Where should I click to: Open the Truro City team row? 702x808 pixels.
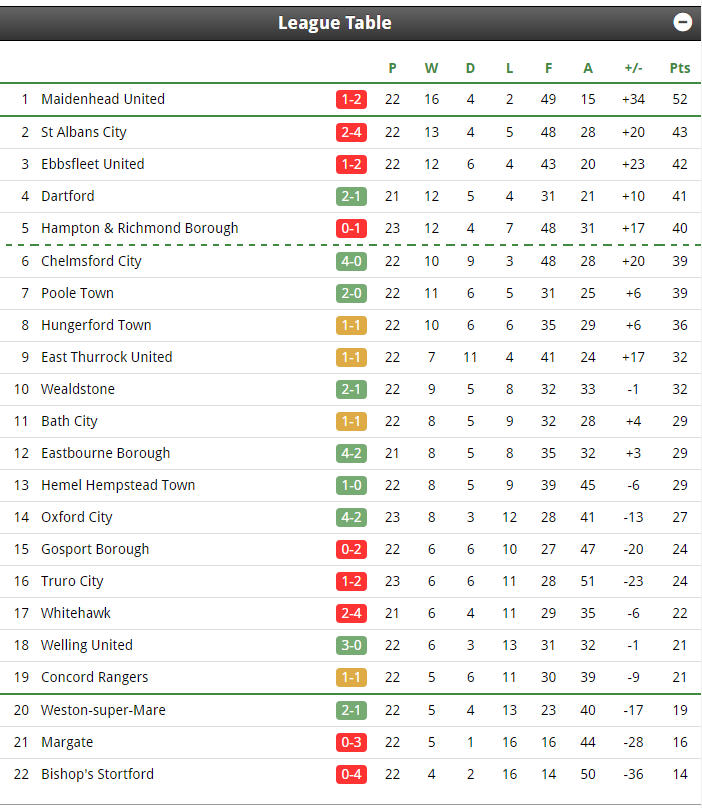tap(350, 581)
